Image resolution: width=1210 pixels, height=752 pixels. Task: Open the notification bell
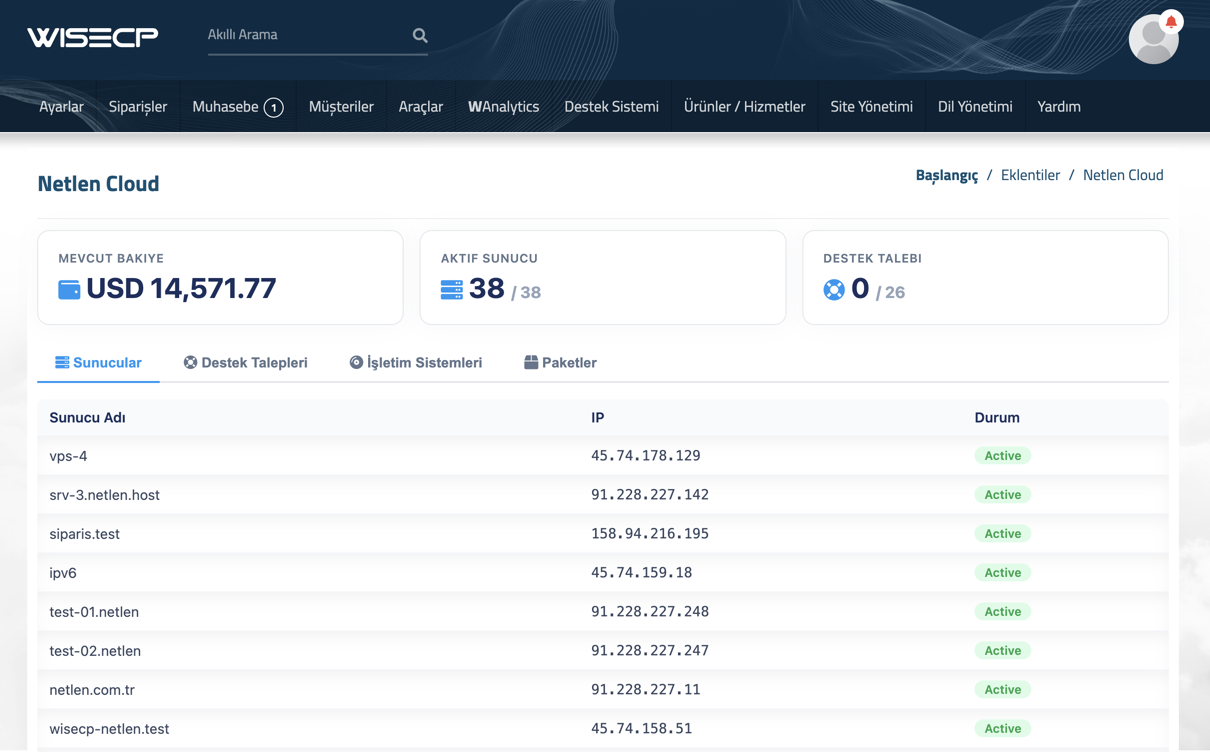1171,21
